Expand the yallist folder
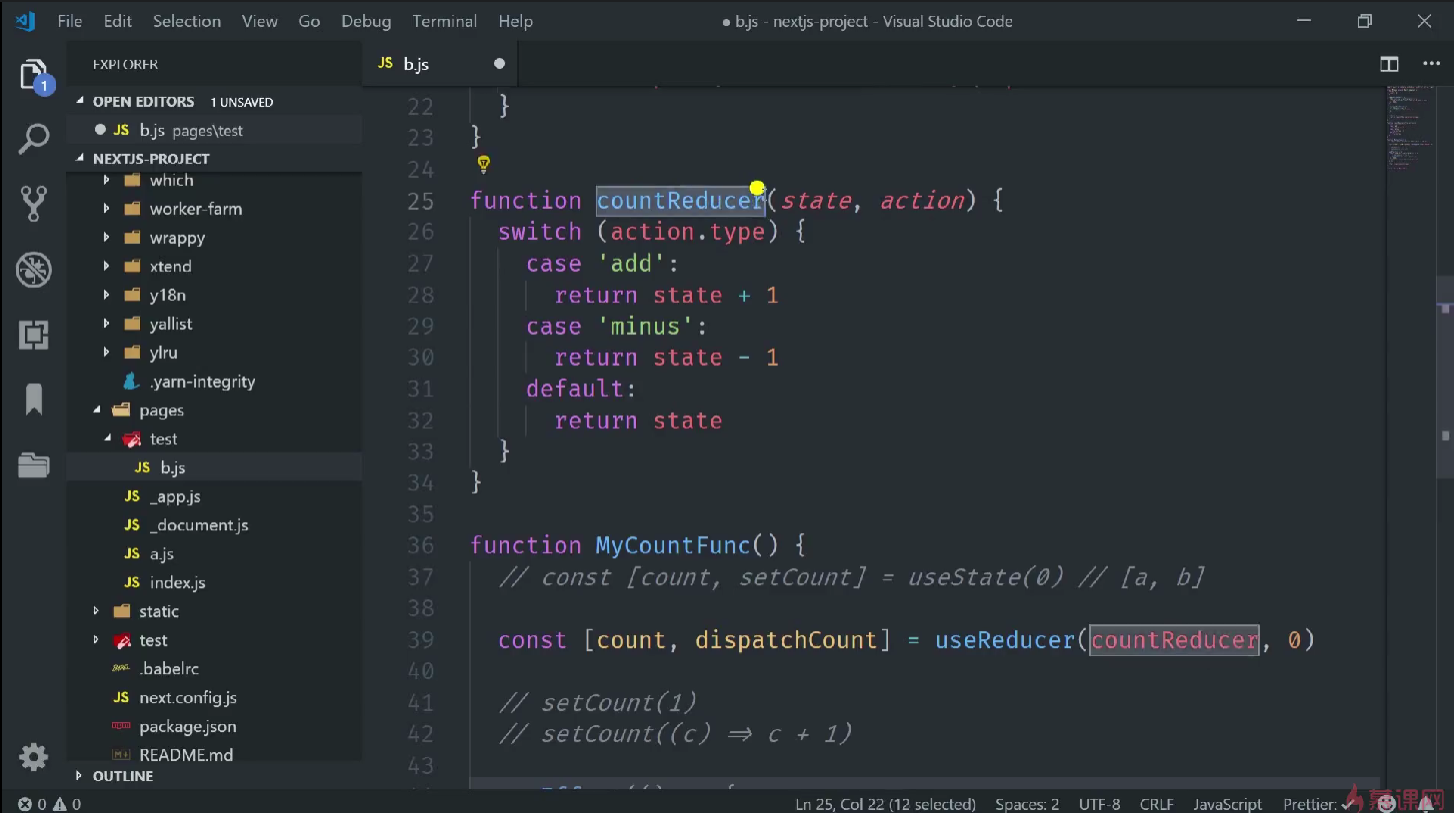The height and width of the screenshot is (813, 1454). point(171,324)
